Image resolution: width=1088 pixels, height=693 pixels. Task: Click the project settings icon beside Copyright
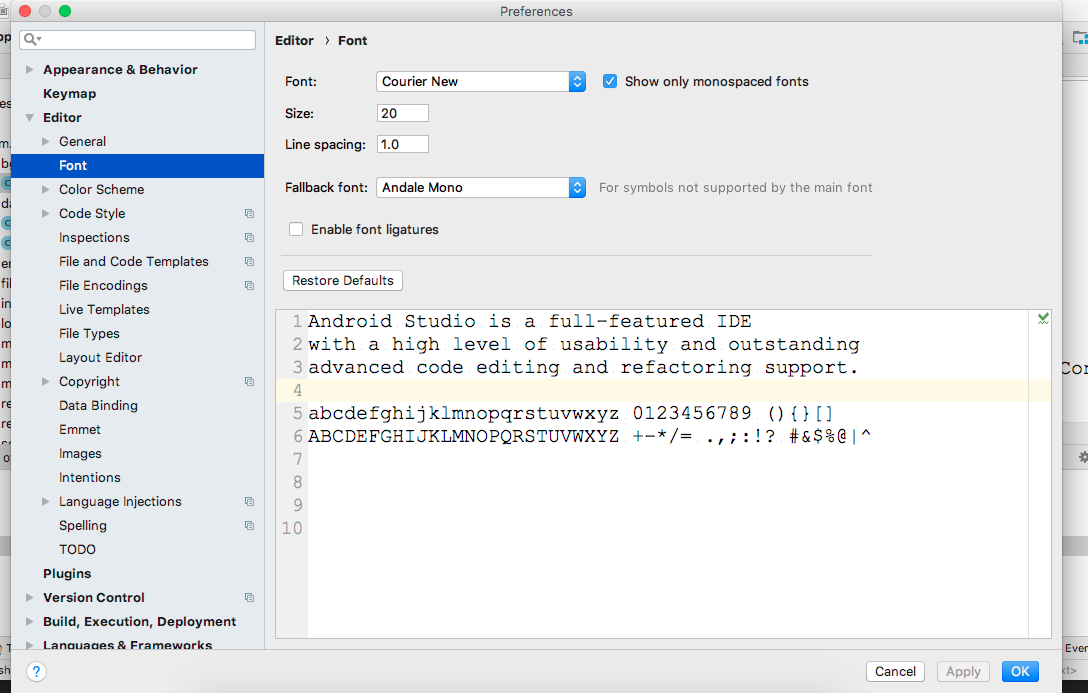pos(248,381)
